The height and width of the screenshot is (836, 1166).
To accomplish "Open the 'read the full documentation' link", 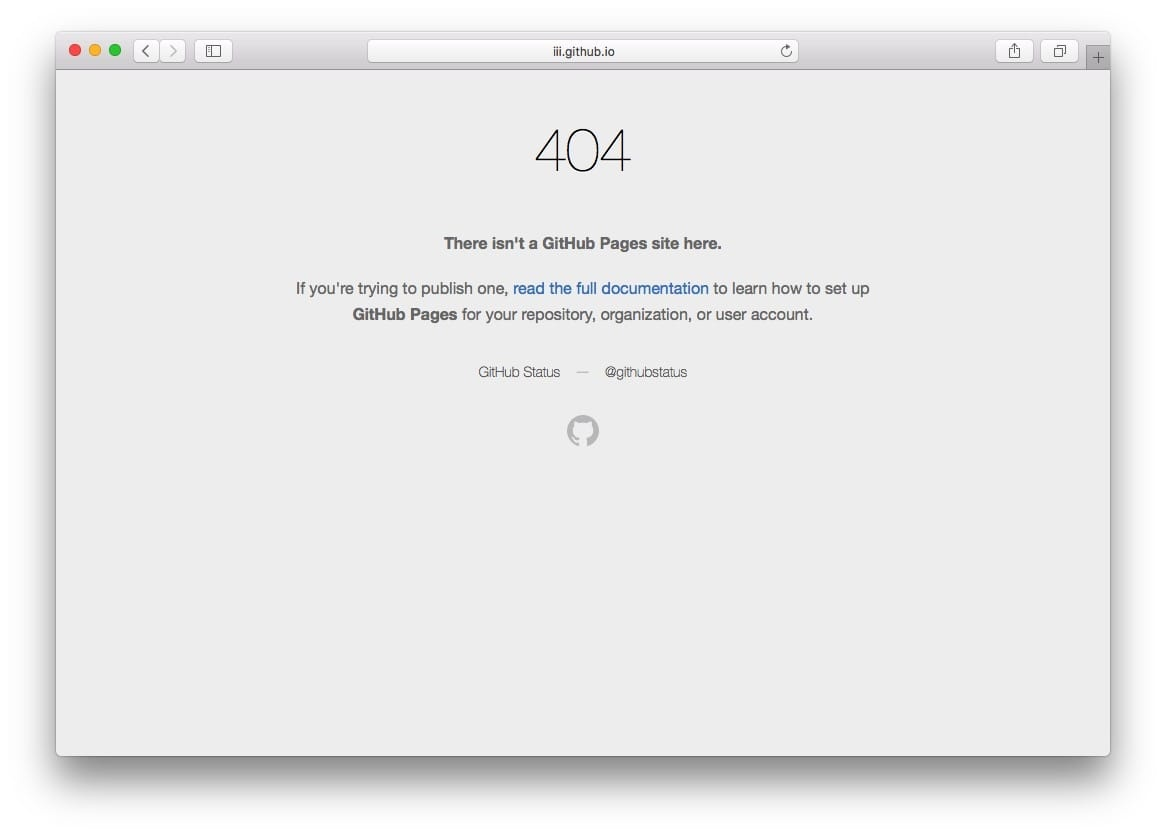I will pos(611,289).
